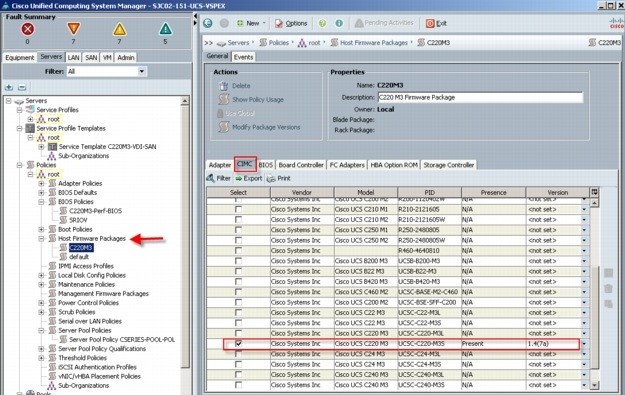Screen dimensions: 625x395
Task: Uncheck the UCSC-C220-M3S row checkbox
Action: (238, 343)
